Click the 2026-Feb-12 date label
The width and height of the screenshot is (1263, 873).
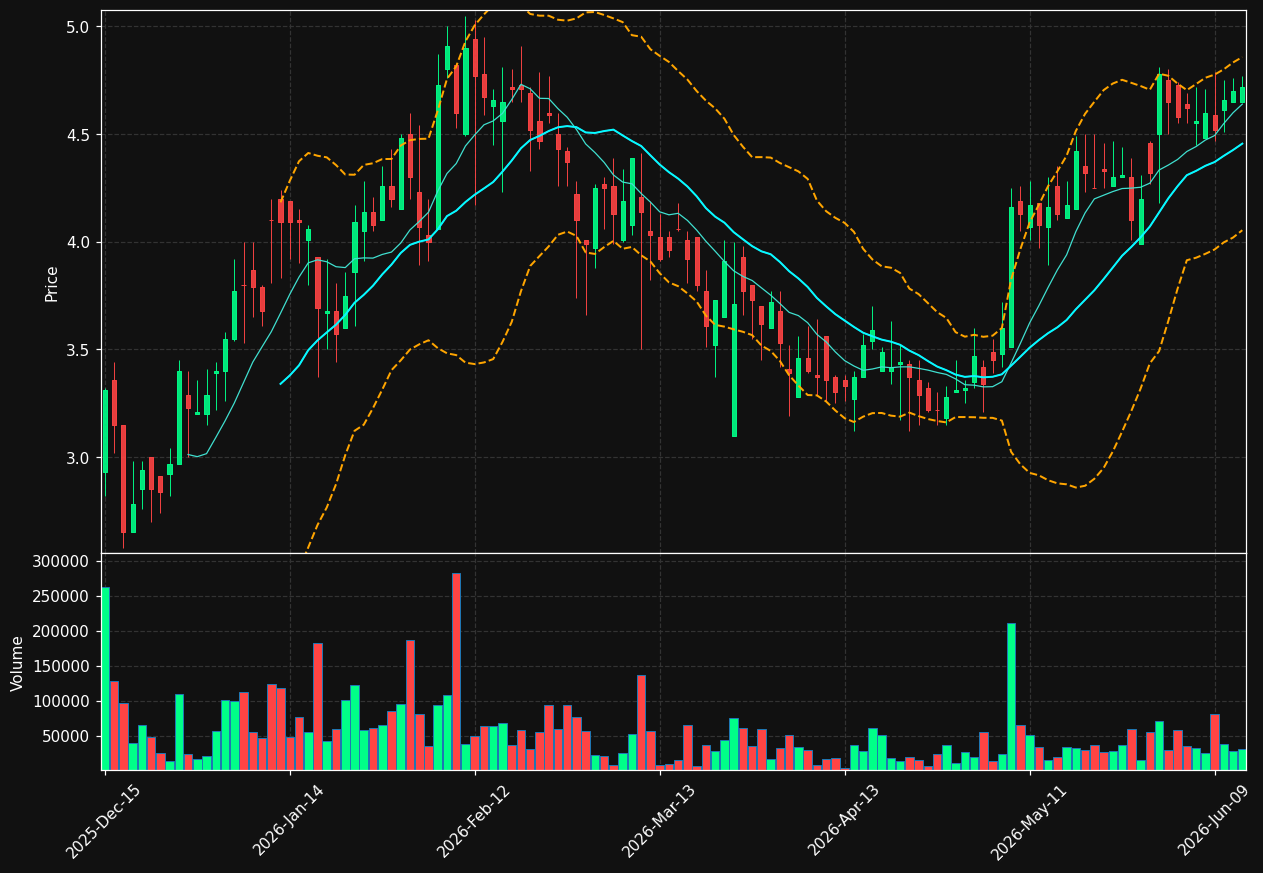[x=473, y=821]
